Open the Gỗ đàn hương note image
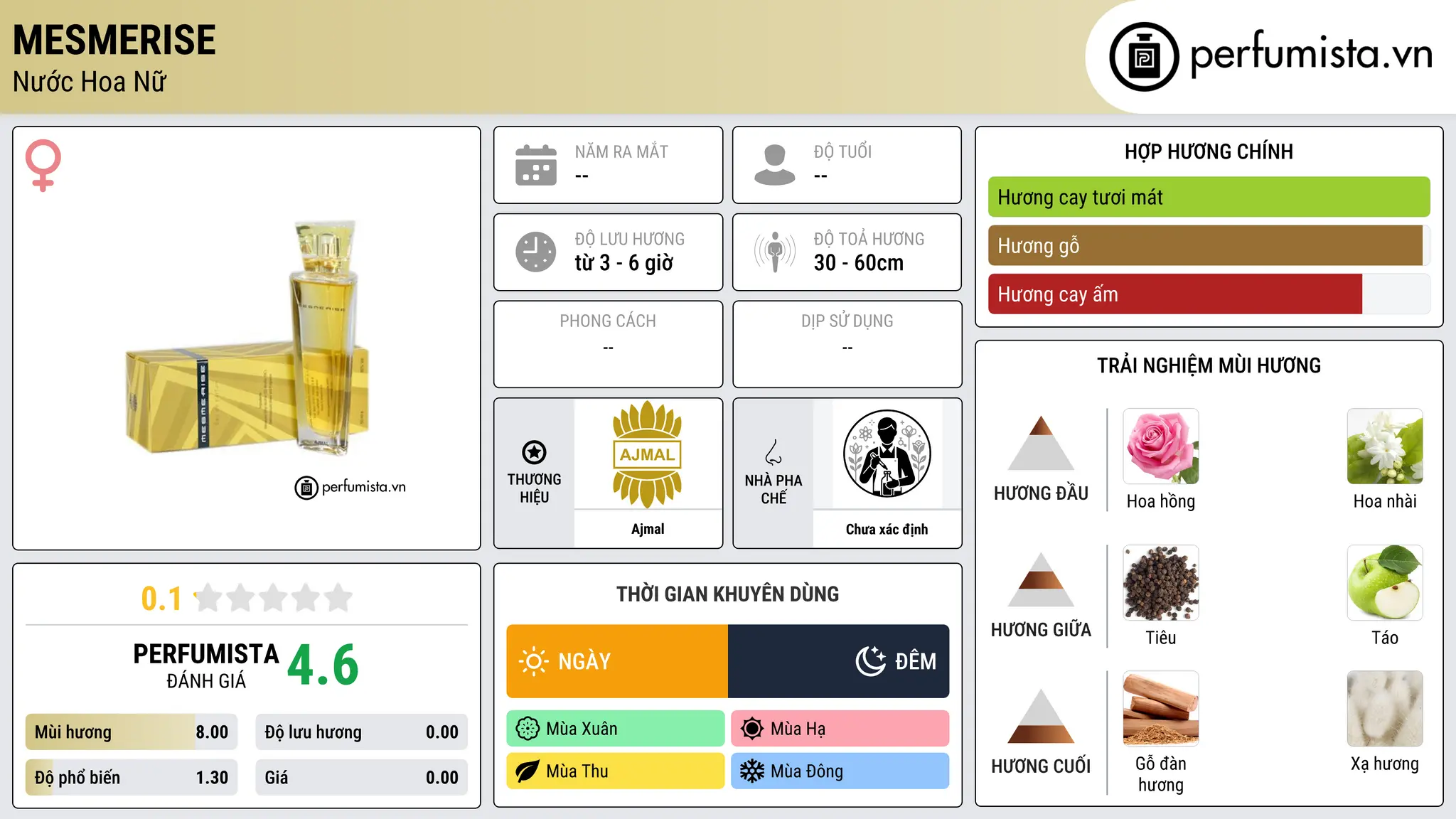The image size is (1456, 819). (1161, 709)
